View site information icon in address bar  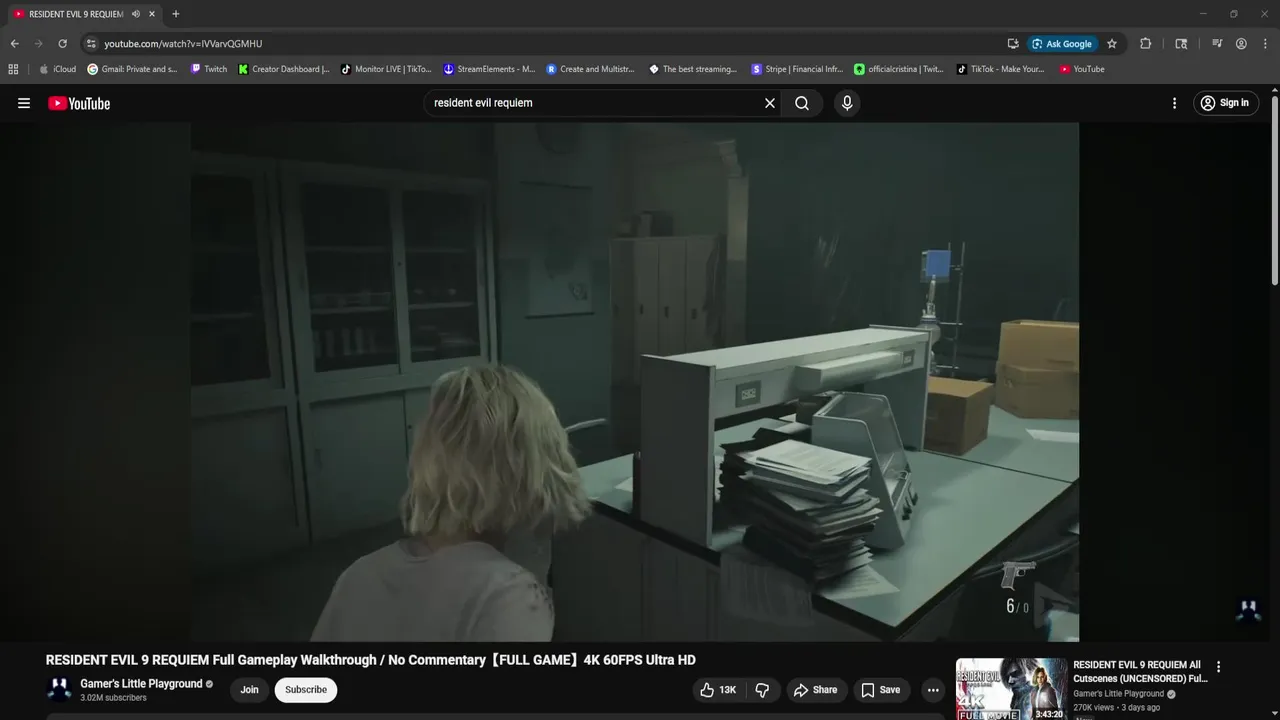[x=91, y=44]
